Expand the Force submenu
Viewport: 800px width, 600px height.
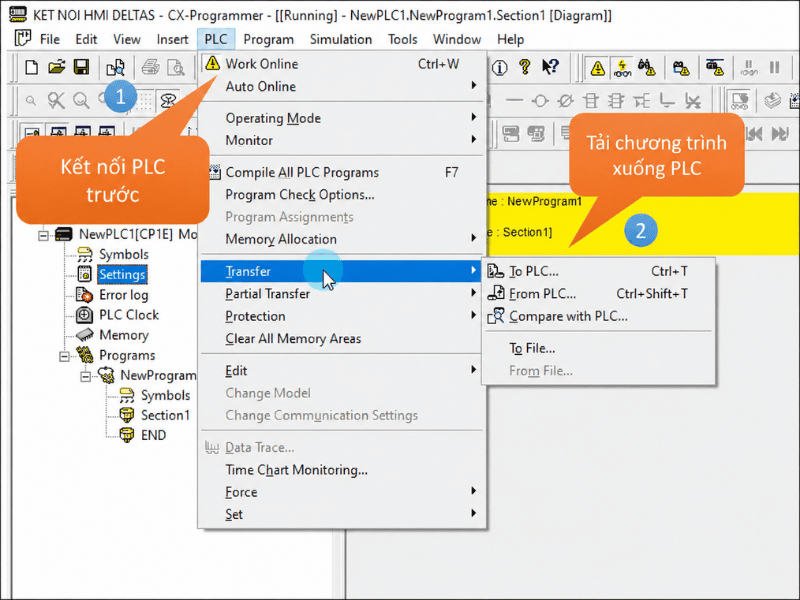click(x=342, y=492)
